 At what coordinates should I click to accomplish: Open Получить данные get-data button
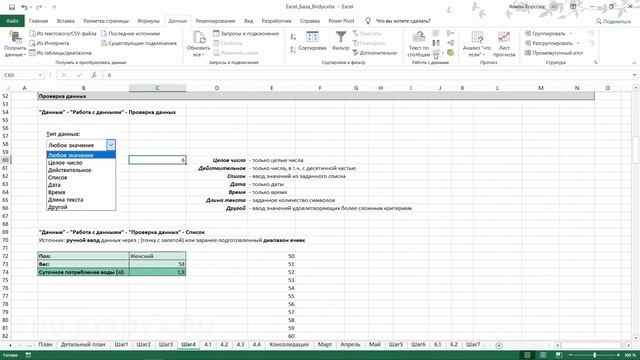click(15, 43)
